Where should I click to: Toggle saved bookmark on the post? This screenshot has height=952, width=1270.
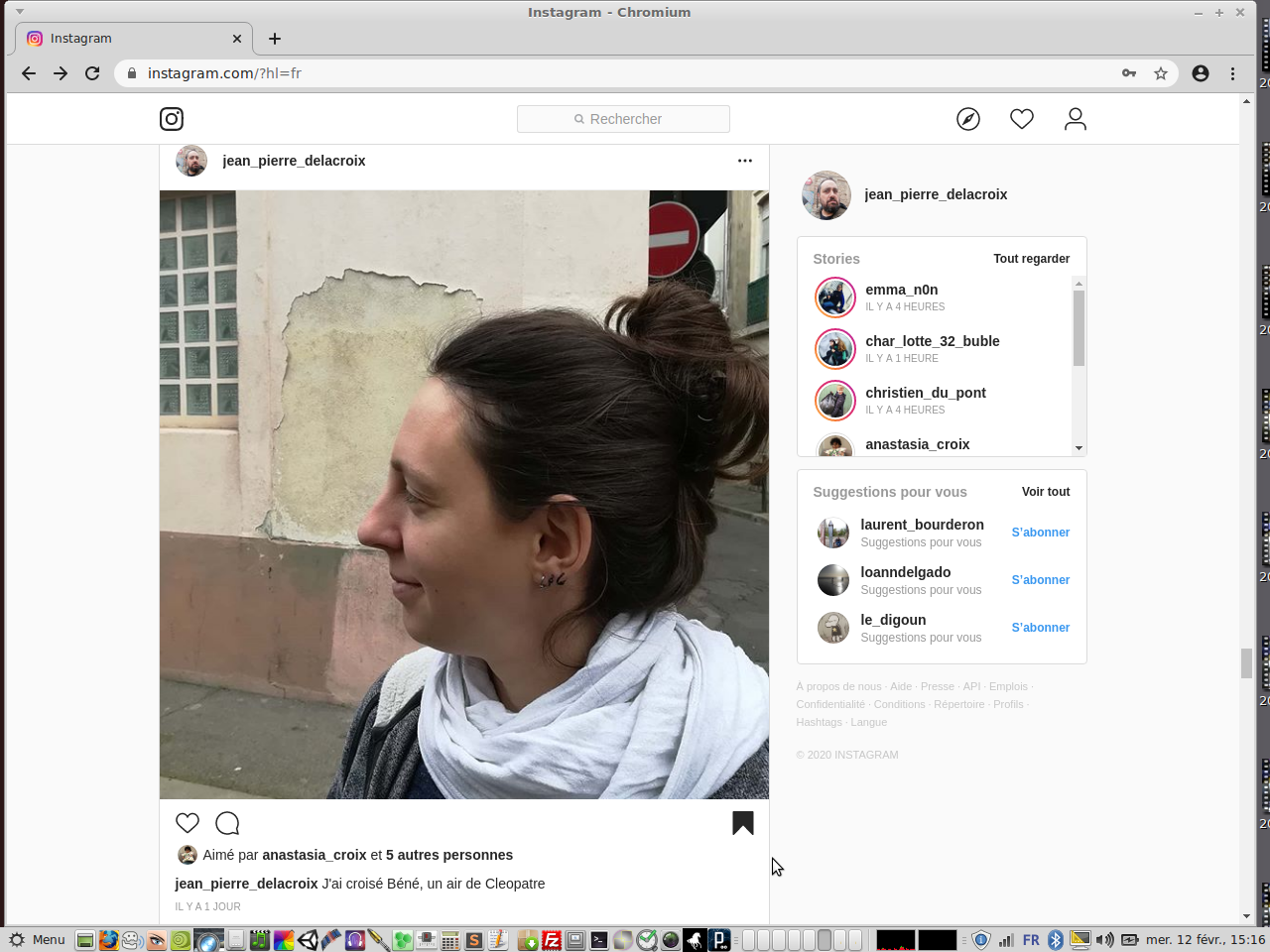[743, 823]
